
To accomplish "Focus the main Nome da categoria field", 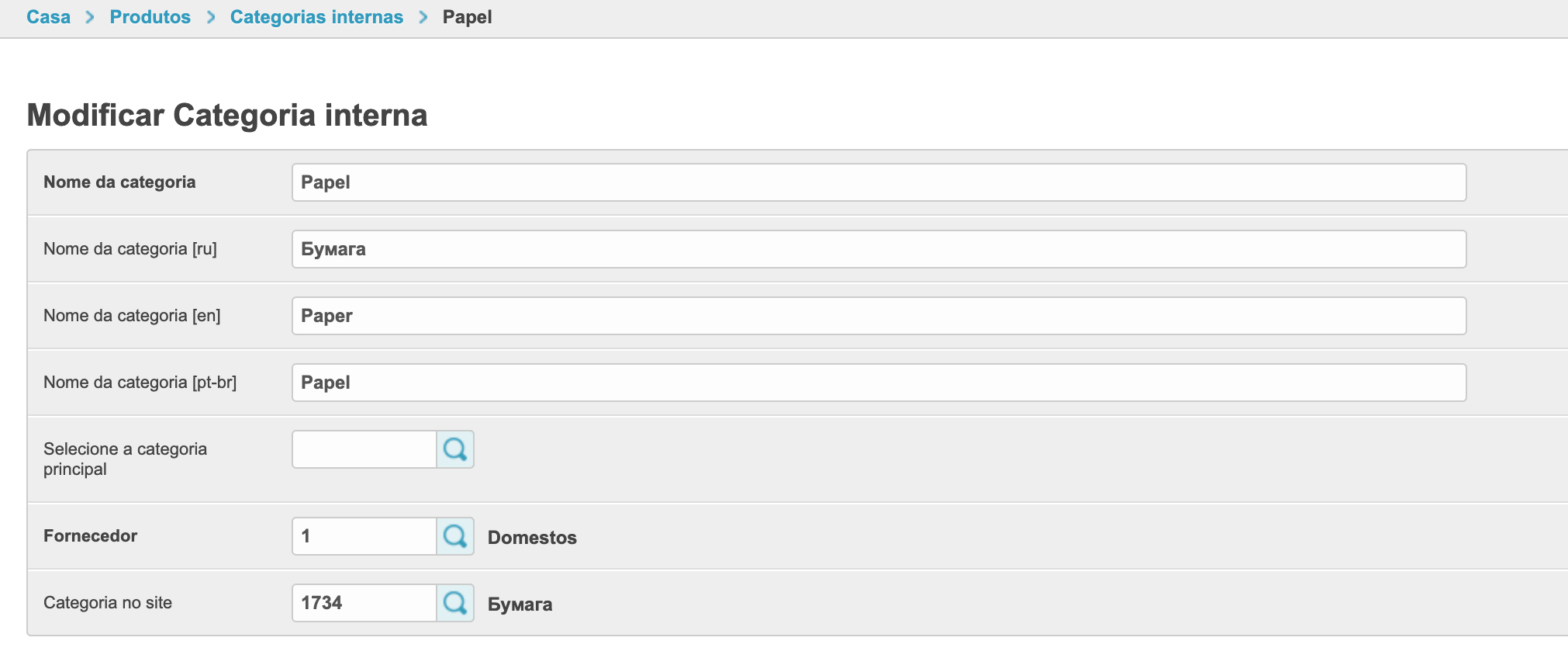I will [x=878, y=182].
